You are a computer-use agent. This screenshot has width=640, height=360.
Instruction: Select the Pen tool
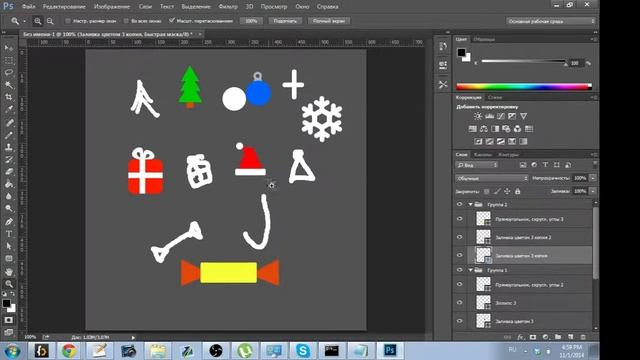pyautogui.click(x=9, y=222)
